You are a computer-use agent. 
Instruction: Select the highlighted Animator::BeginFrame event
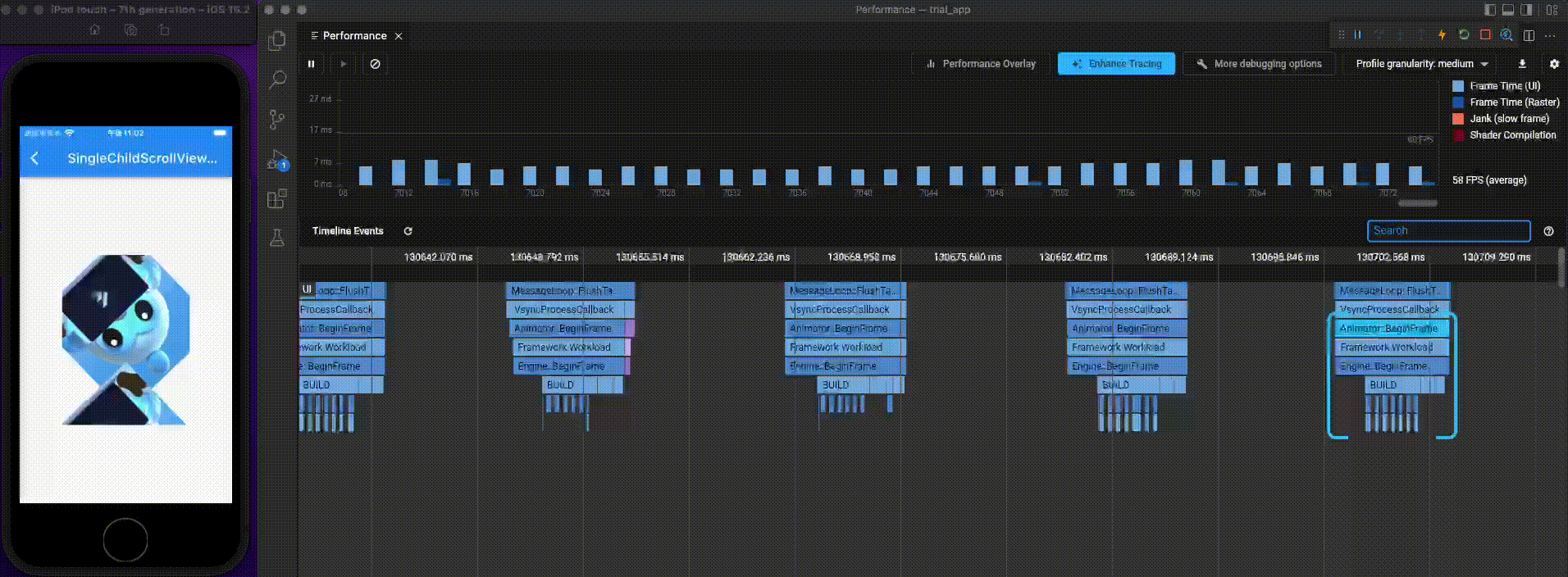coord(1391,328)
